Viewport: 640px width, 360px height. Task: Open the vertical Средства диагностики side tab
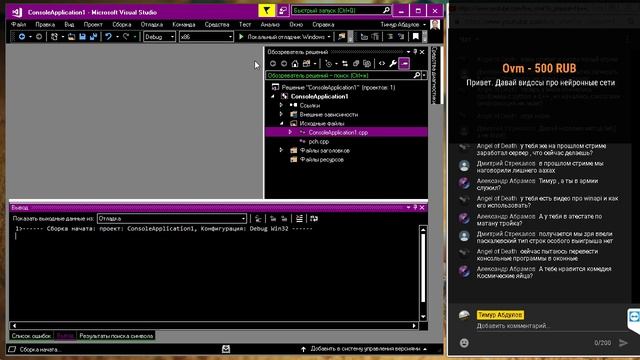click(434, 75)
